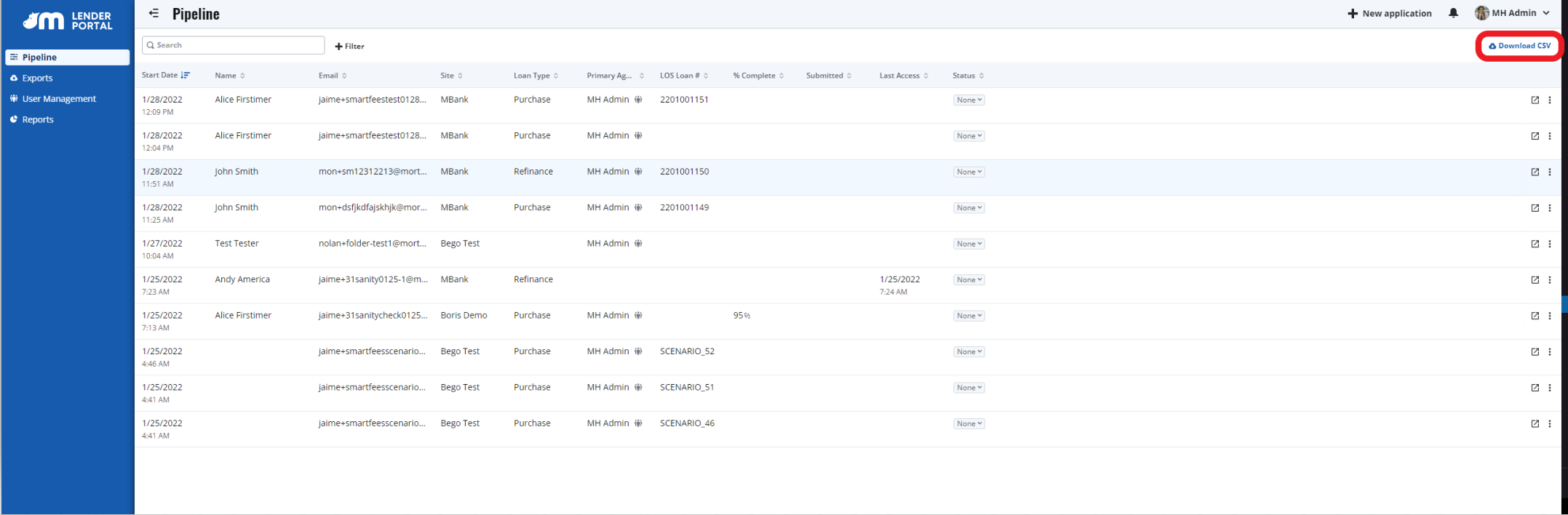Select Boris Demo site cell
Image resolution: width=1568 pixels, height=515 pixels.
click(463, 316)
